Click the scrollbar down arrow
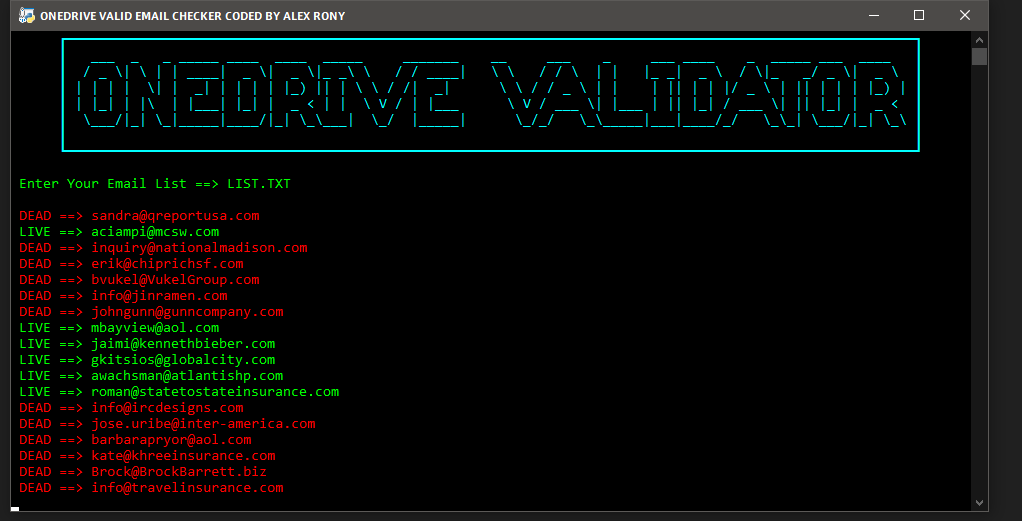The image size is (1022, 521). [x=979, y=503]
